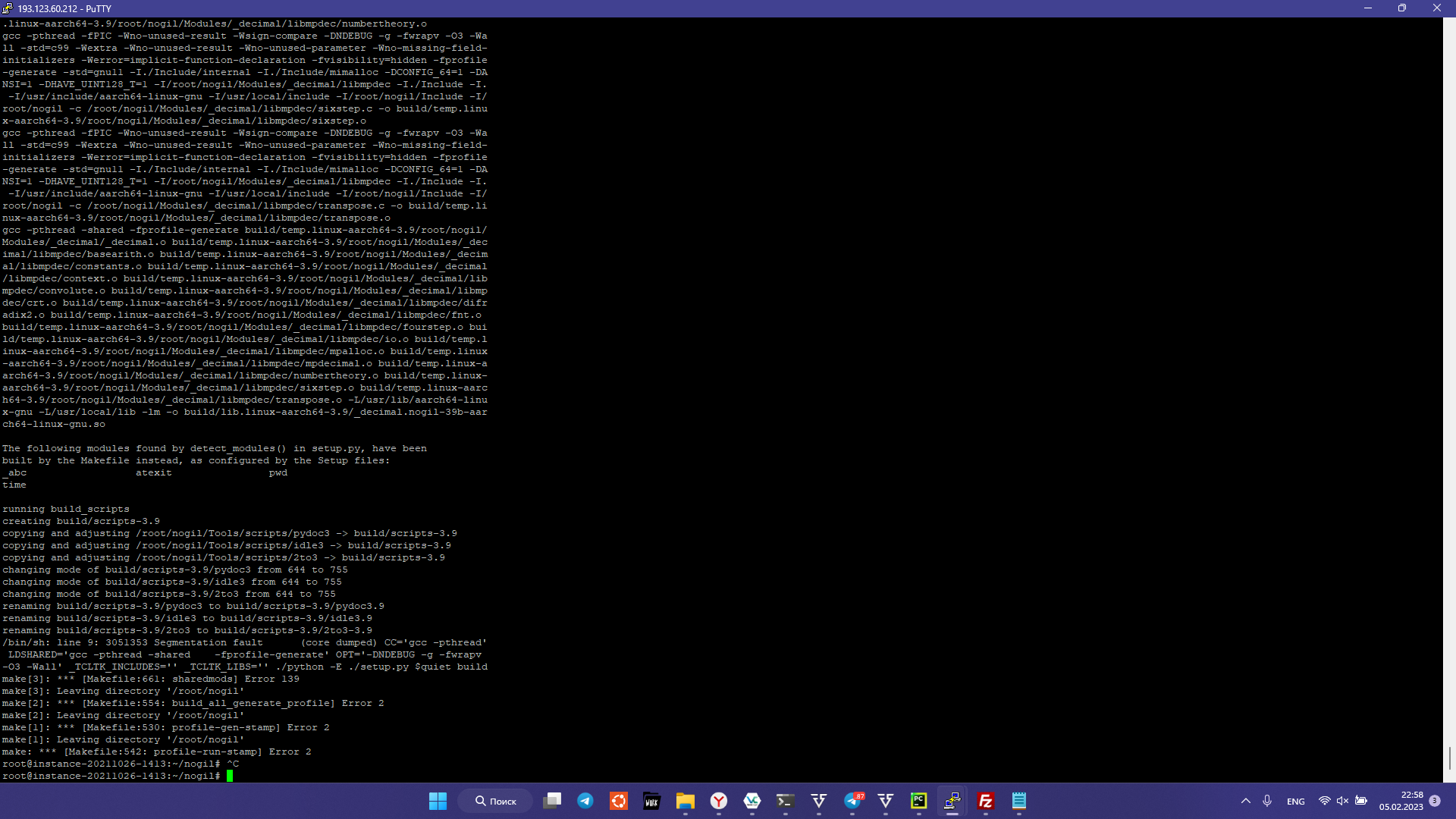Click the Поиск search box
Image resolution: width=1456 pixels, height=819 pixels.
click(496, 801)
